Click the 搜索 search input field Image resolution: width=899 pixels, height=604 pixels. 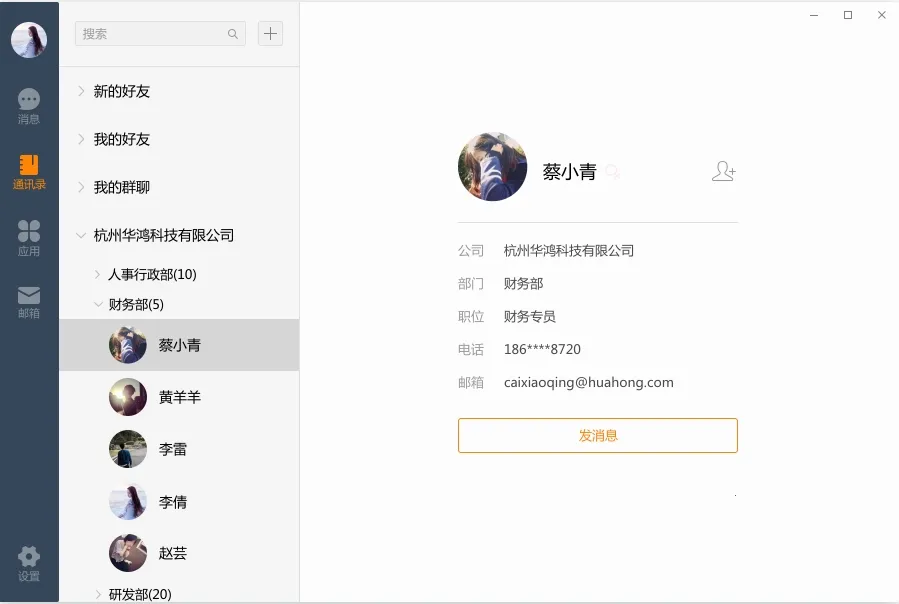[x=150, y=34]
